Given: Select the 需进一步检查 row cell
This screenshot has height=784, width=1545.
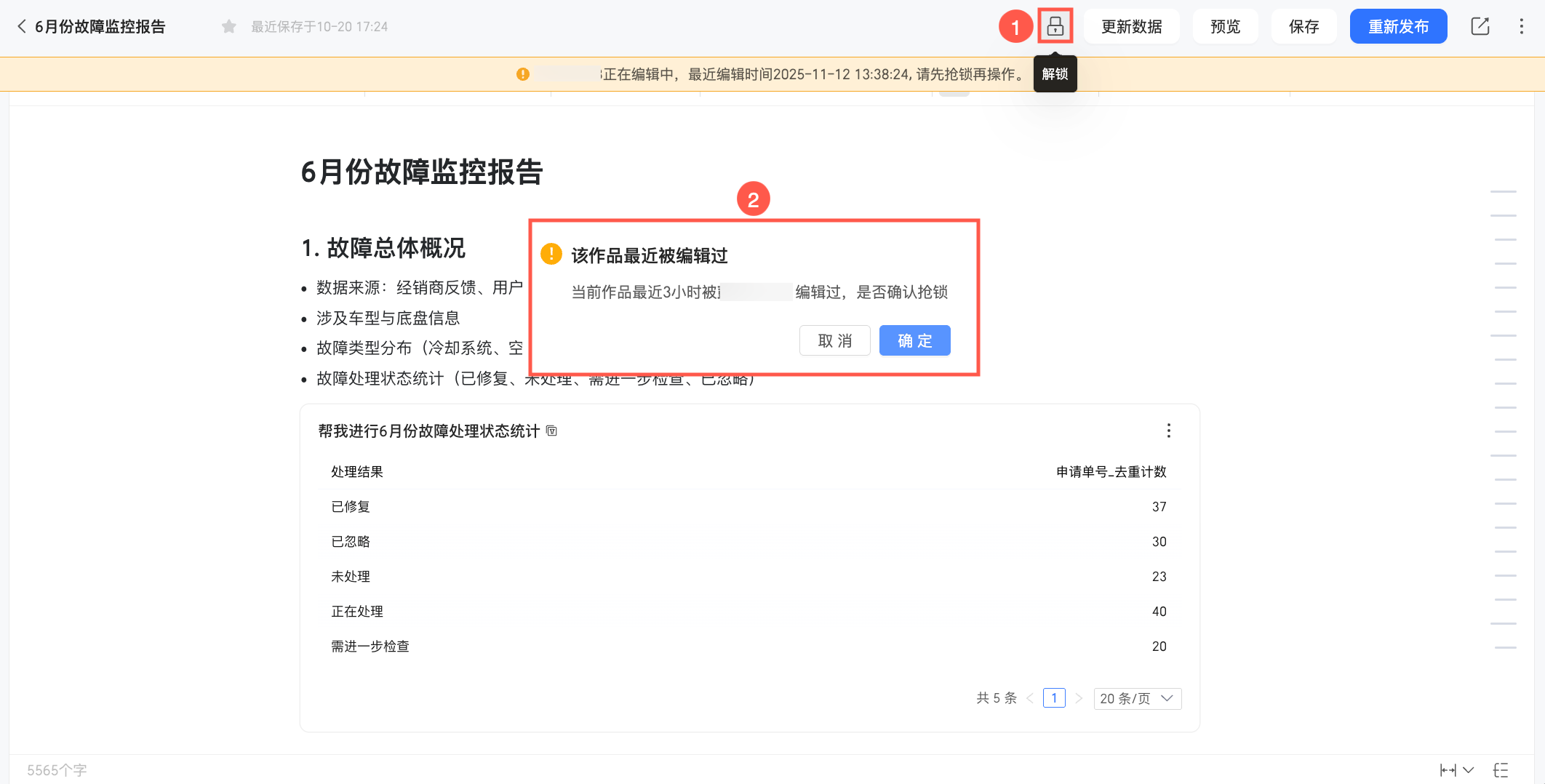Looking at the screenshot, I should 370,647.
